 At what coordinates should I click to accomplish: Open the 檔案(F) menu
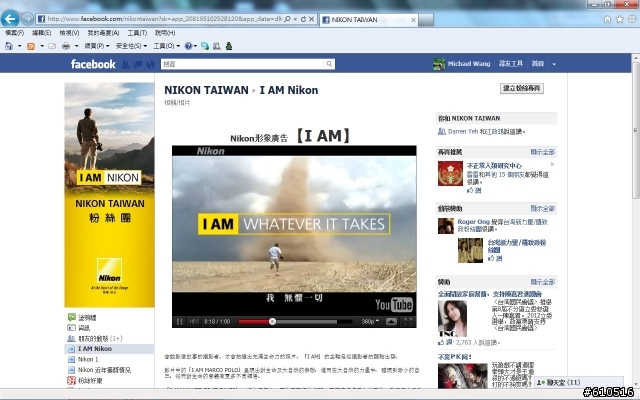14,33
